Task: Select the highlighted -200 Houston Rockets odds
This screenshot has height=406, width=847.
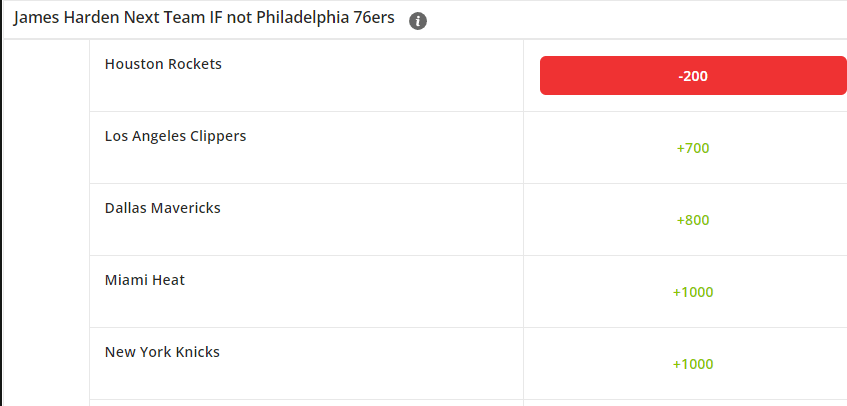Action: 693,76
